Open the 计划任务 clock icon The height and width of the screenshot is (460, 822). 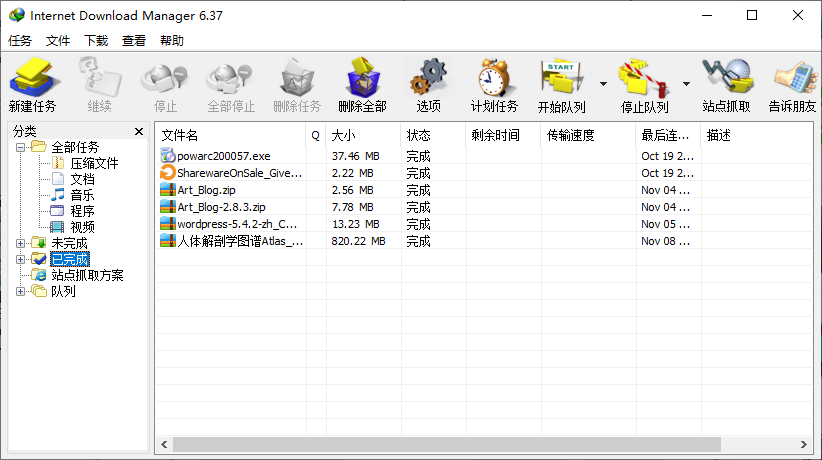click(x=494, y=78)
